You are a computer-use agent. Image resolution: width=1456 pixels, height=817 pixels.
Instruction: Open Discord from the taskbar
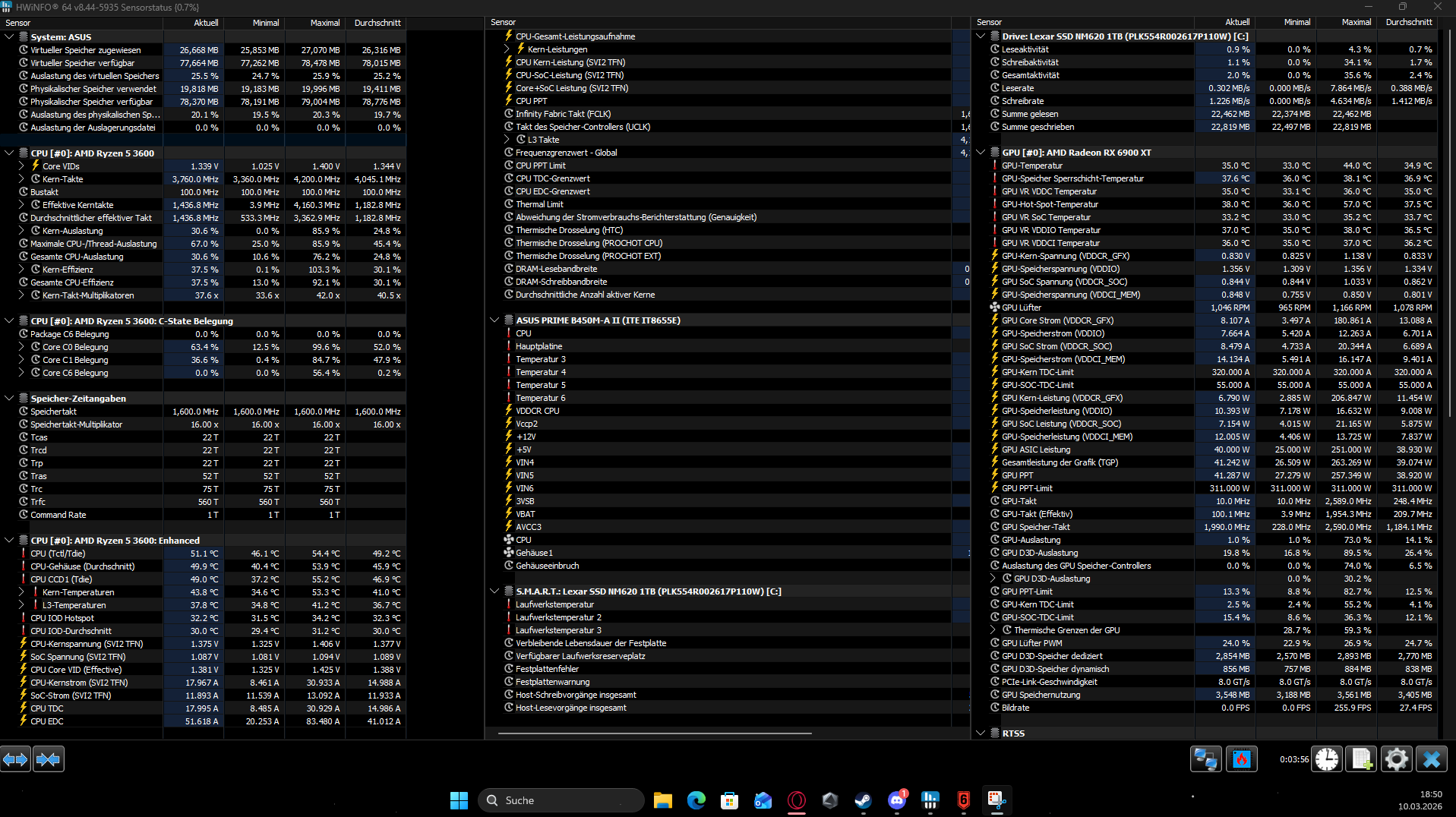pyautogui.click(x=896, y=800)
